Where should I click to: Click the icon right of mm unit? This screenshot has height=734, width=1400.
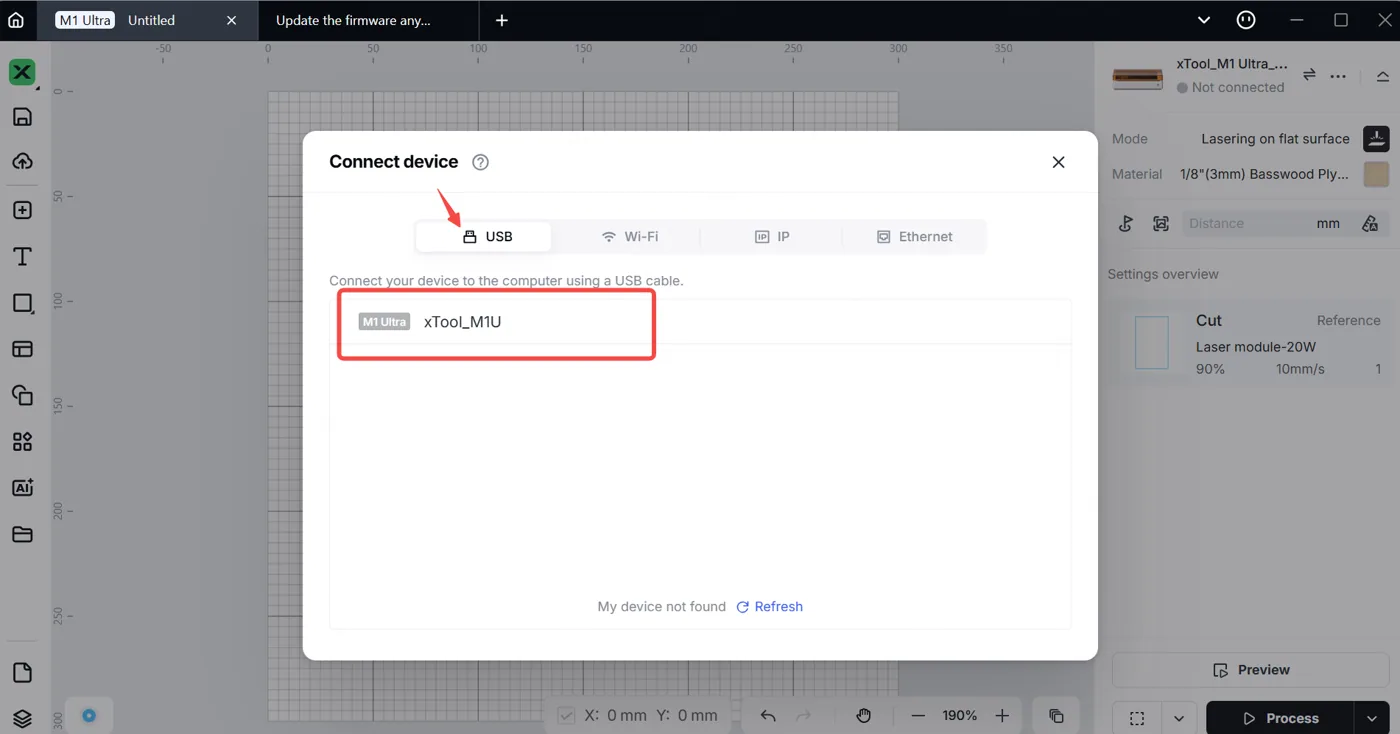pos(1370,224)
